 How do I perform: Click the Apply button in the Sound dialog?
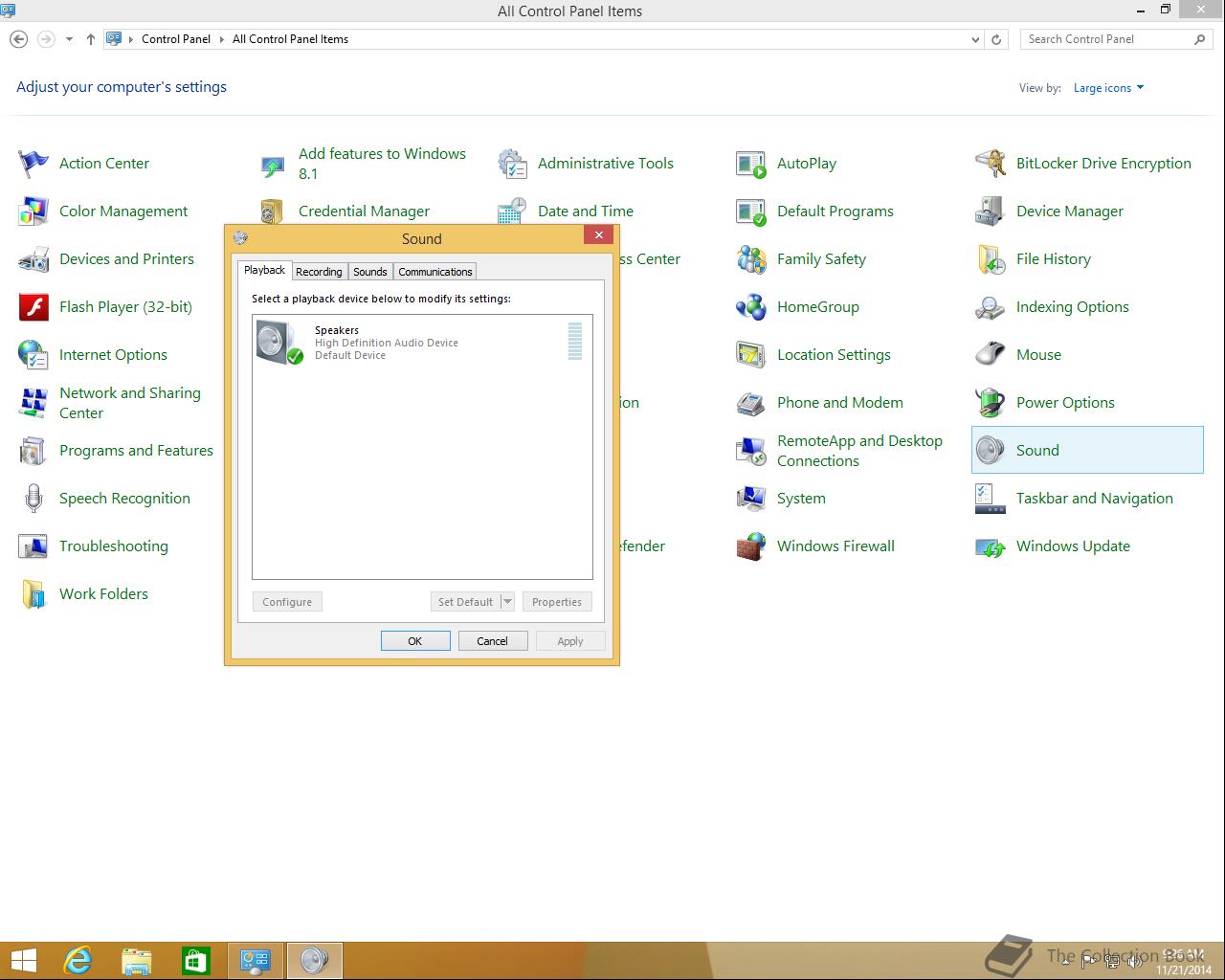pyautogui.click(x=570, y=641)
